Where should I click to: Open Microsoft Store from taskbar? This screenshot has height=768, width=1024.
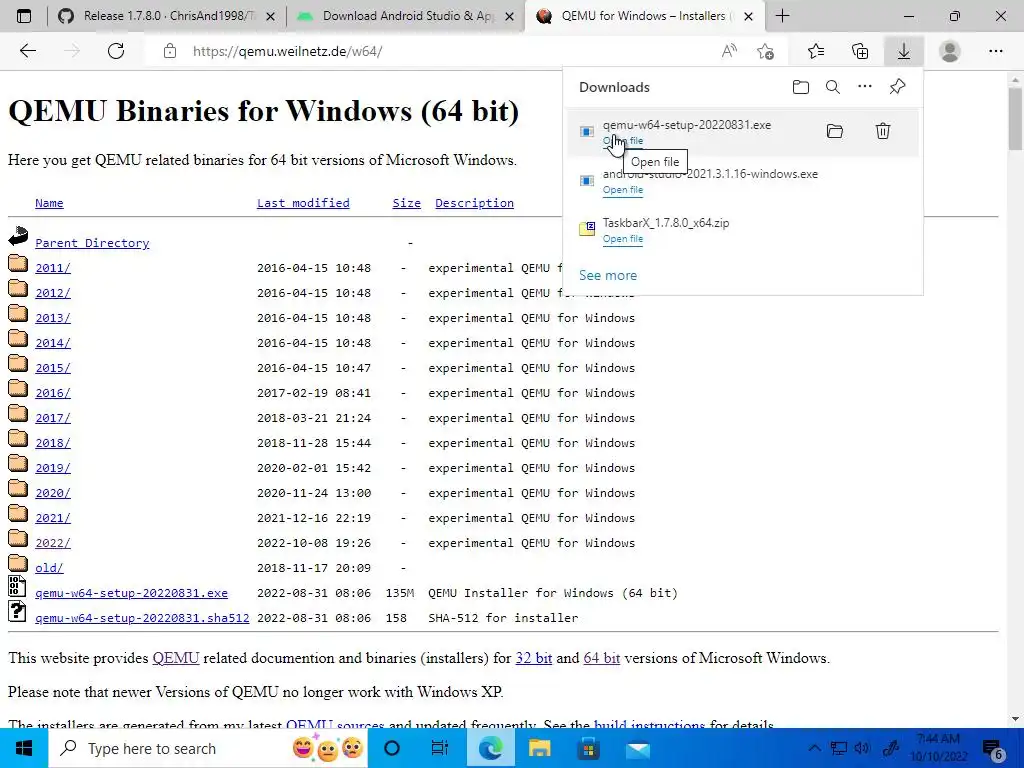[x=588, y=748]
